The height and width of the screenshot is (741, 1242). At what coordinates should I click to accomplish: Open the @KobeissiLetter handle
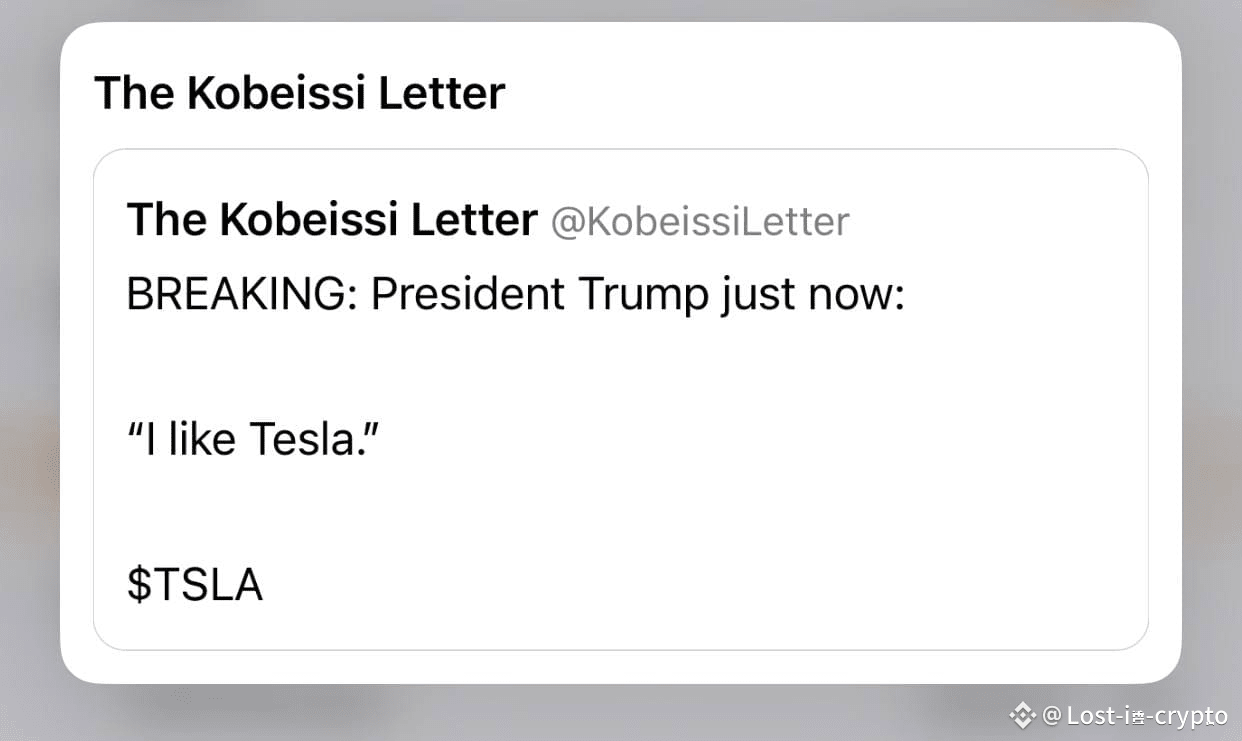[x=700, y=221]
